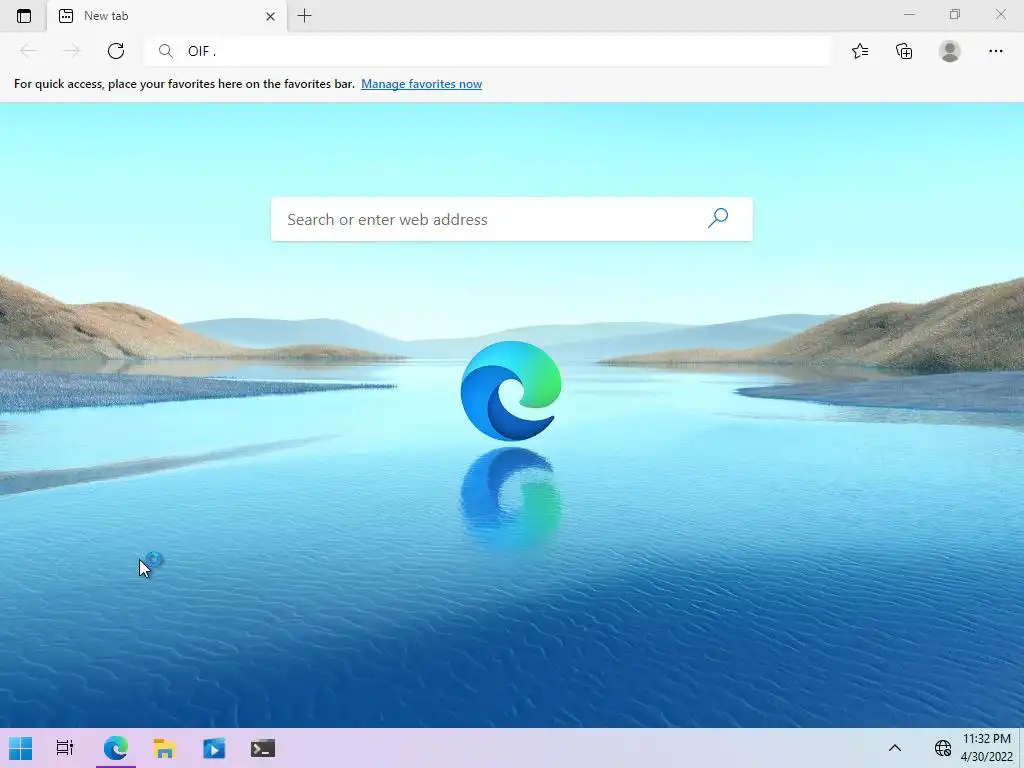
Task: Open the Collections button
Action: (904, 51)
